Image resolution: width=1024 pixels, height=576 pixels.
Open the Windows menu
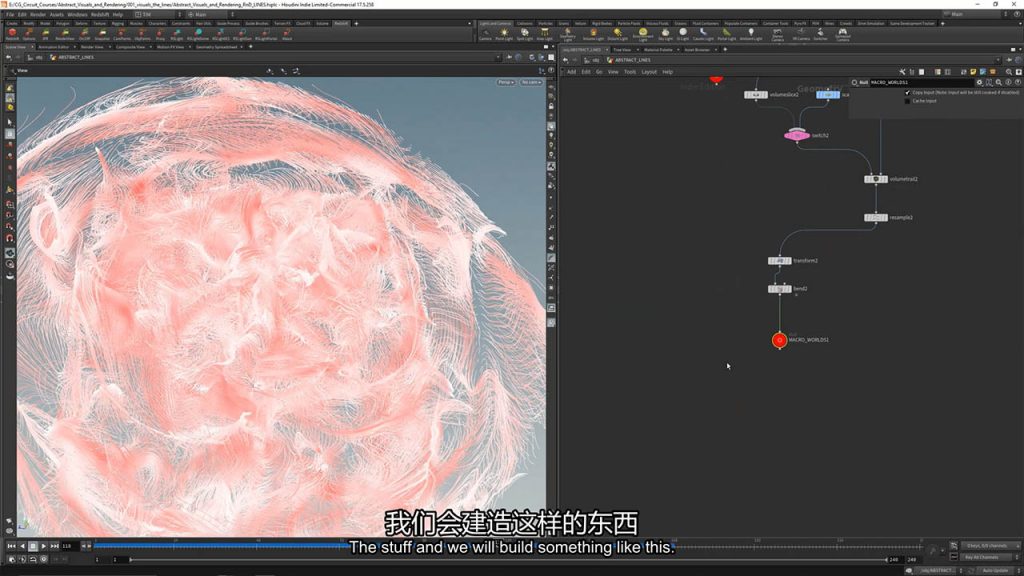point(77,14)
